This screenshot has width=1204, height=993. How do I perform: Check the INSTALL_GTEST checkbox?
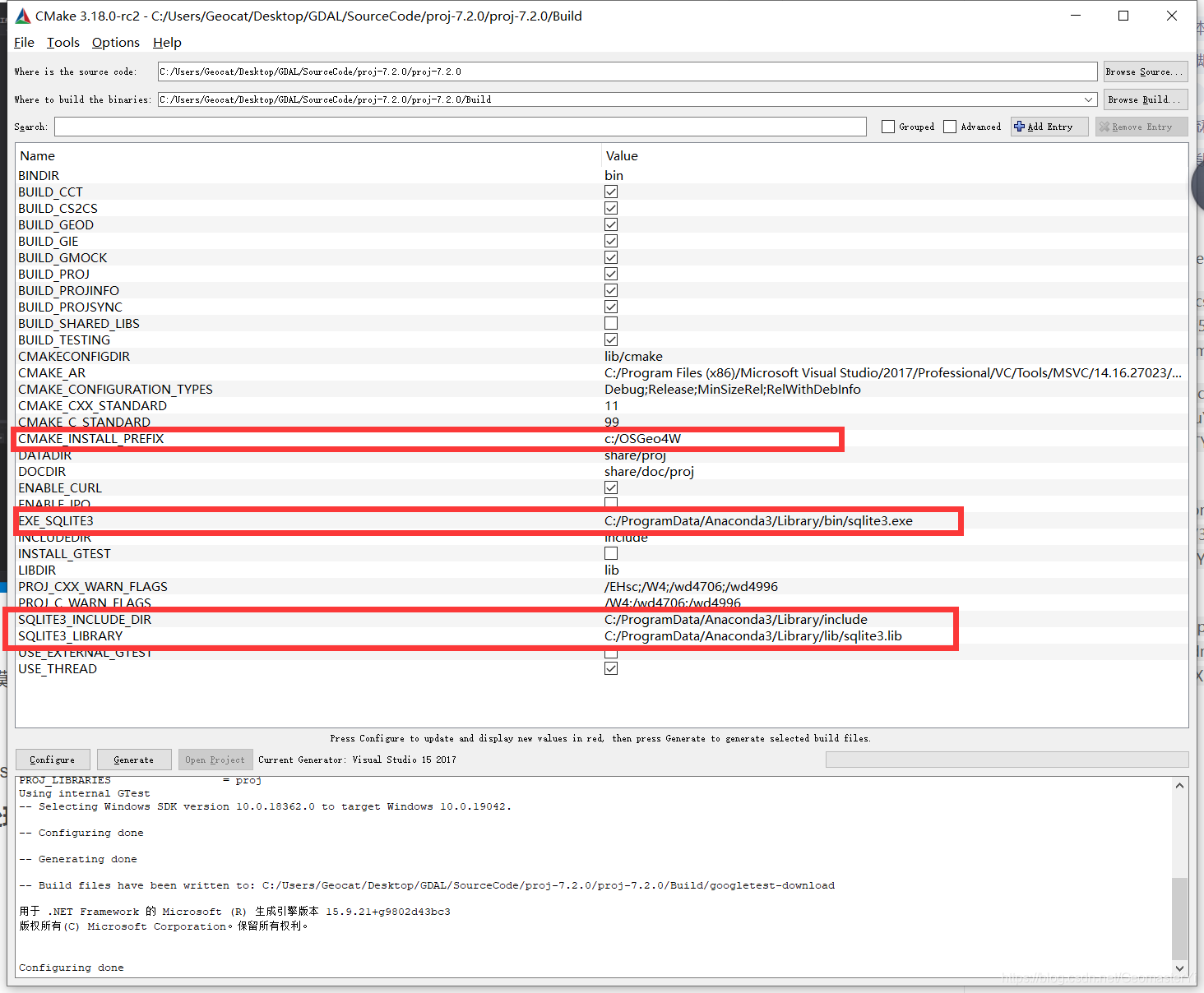611,553
